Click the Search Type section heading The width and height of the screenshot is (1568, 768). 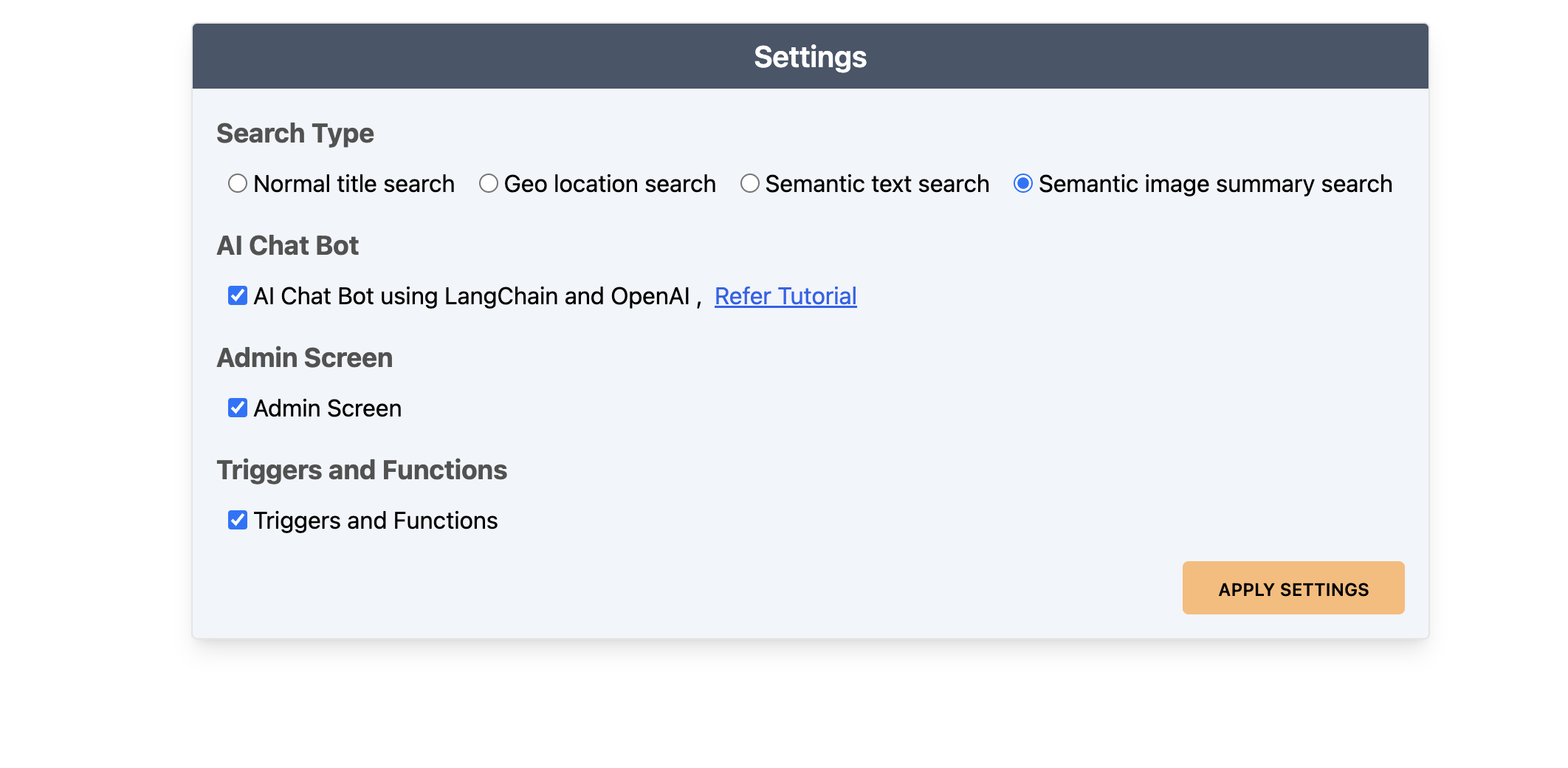pyautogui.click(x=295, y=134)
